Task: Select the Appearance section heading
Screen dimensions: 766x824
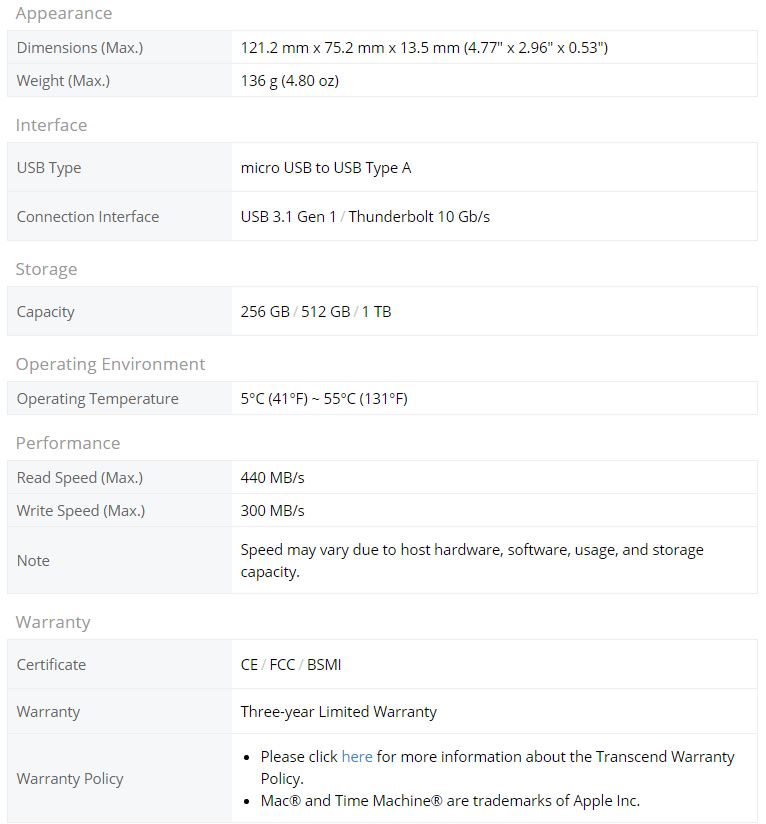Action: click(64, 13)
